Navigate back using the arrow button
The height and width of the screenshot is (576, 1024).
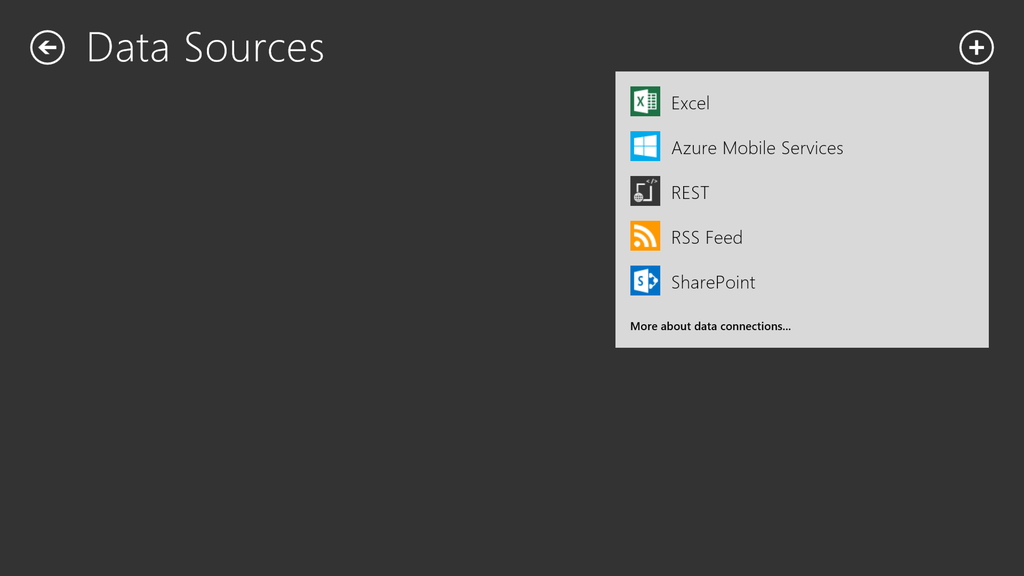[x=47, y=47]
